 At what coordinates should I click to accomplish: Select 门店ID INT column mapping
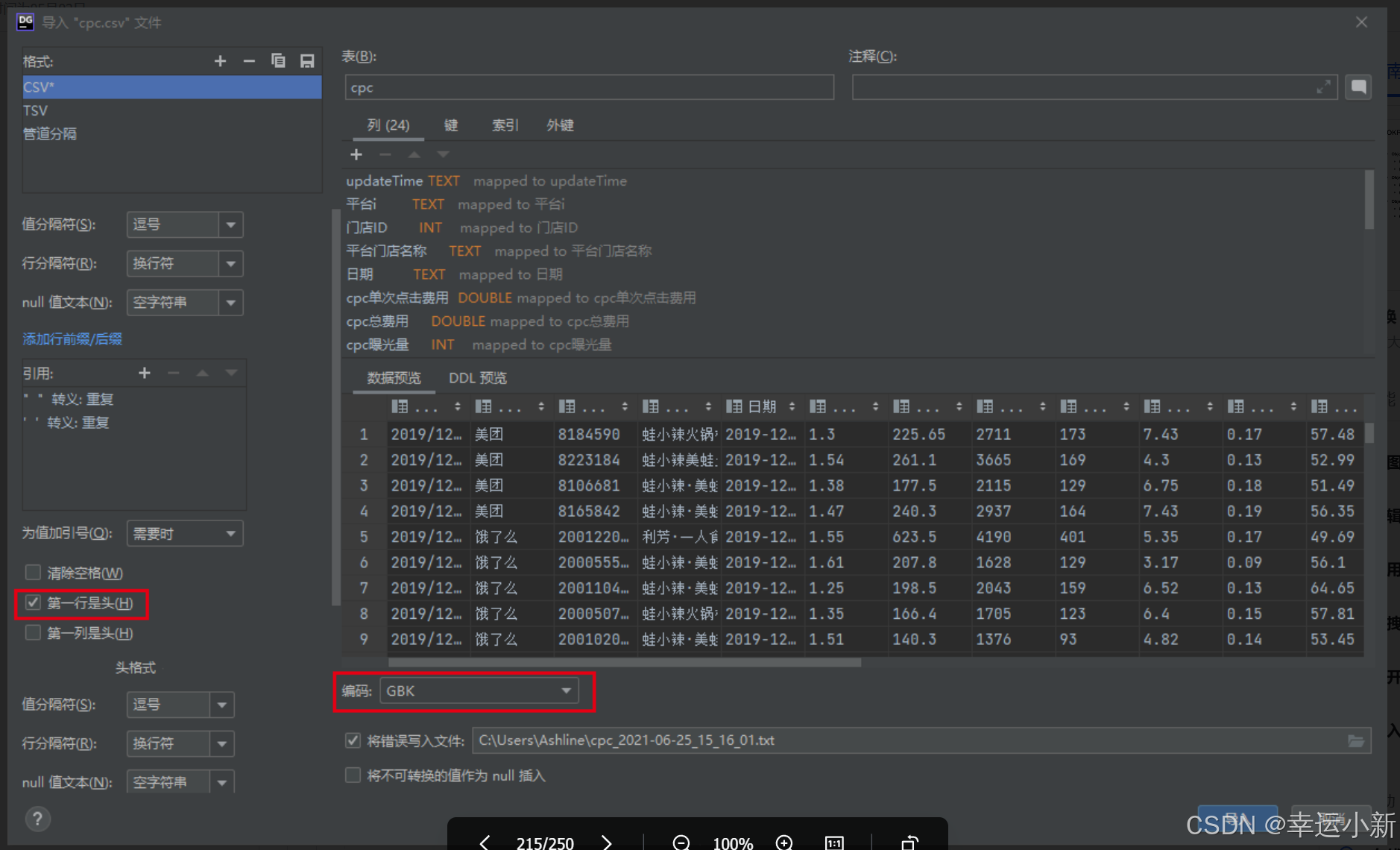854,227
